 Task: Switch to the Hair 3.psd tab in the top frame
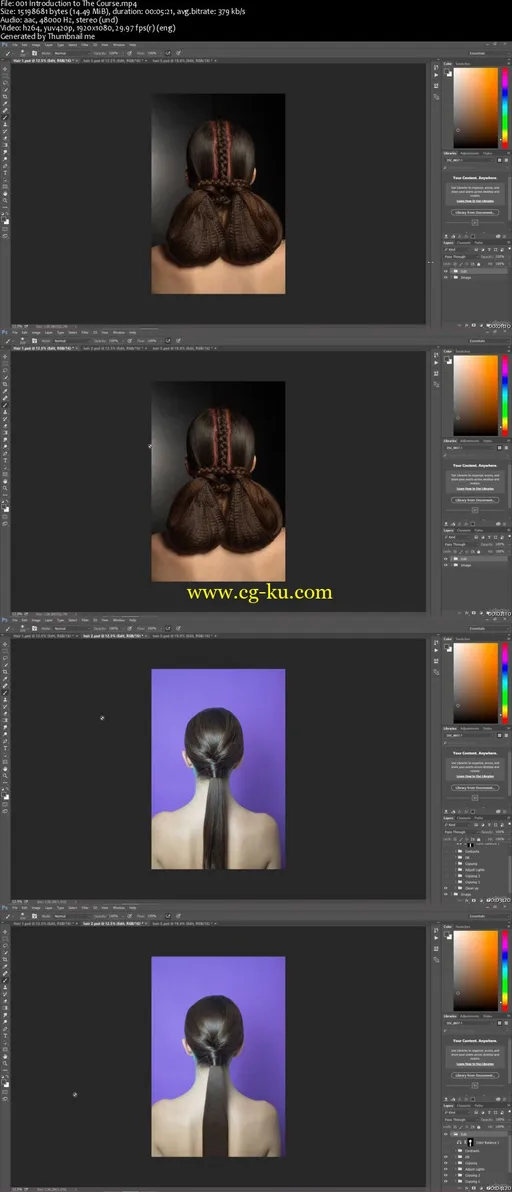click(182, 61)
